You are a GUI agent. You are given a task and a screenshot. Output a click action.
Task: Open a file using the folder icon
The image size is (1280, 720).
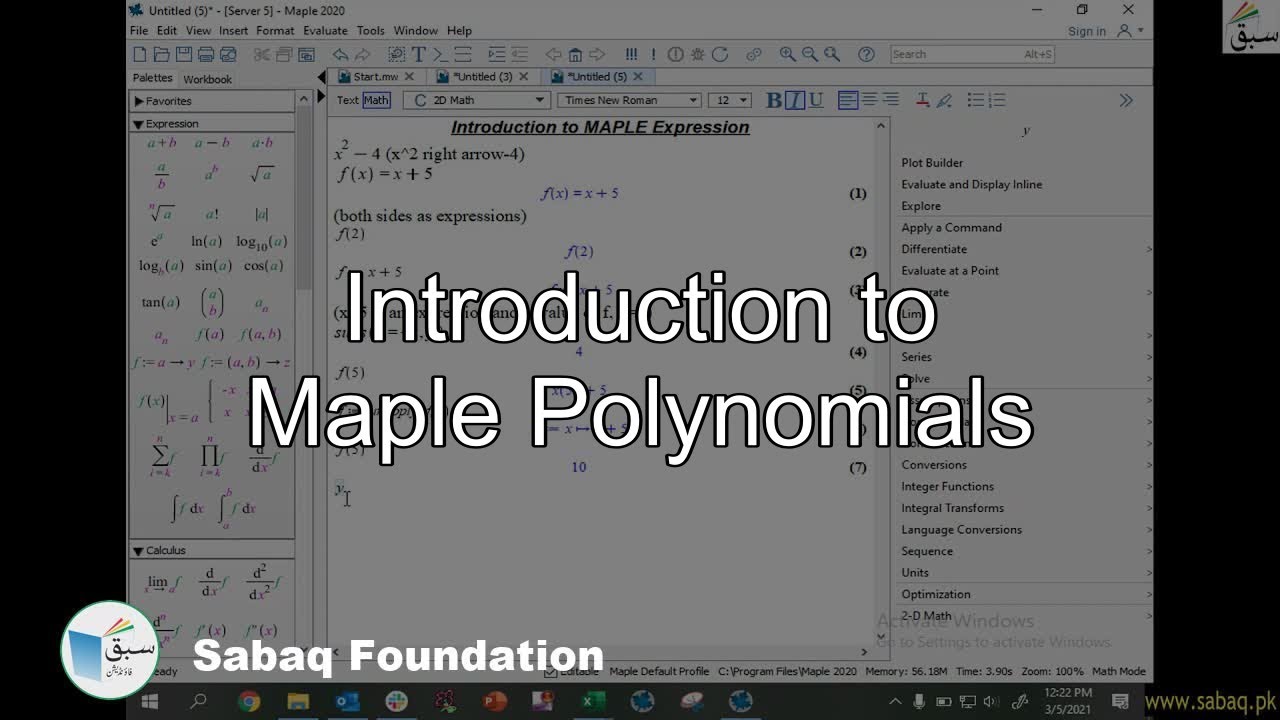click(162, 54)
